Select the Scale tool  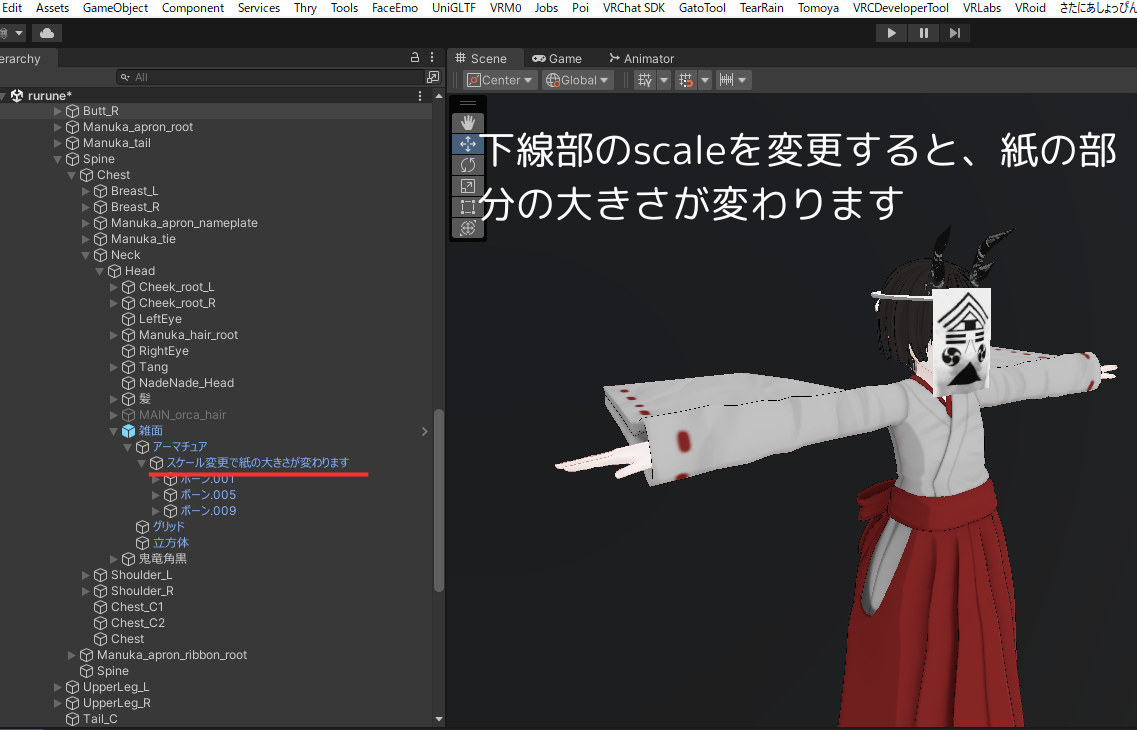(x=468, y=186)
